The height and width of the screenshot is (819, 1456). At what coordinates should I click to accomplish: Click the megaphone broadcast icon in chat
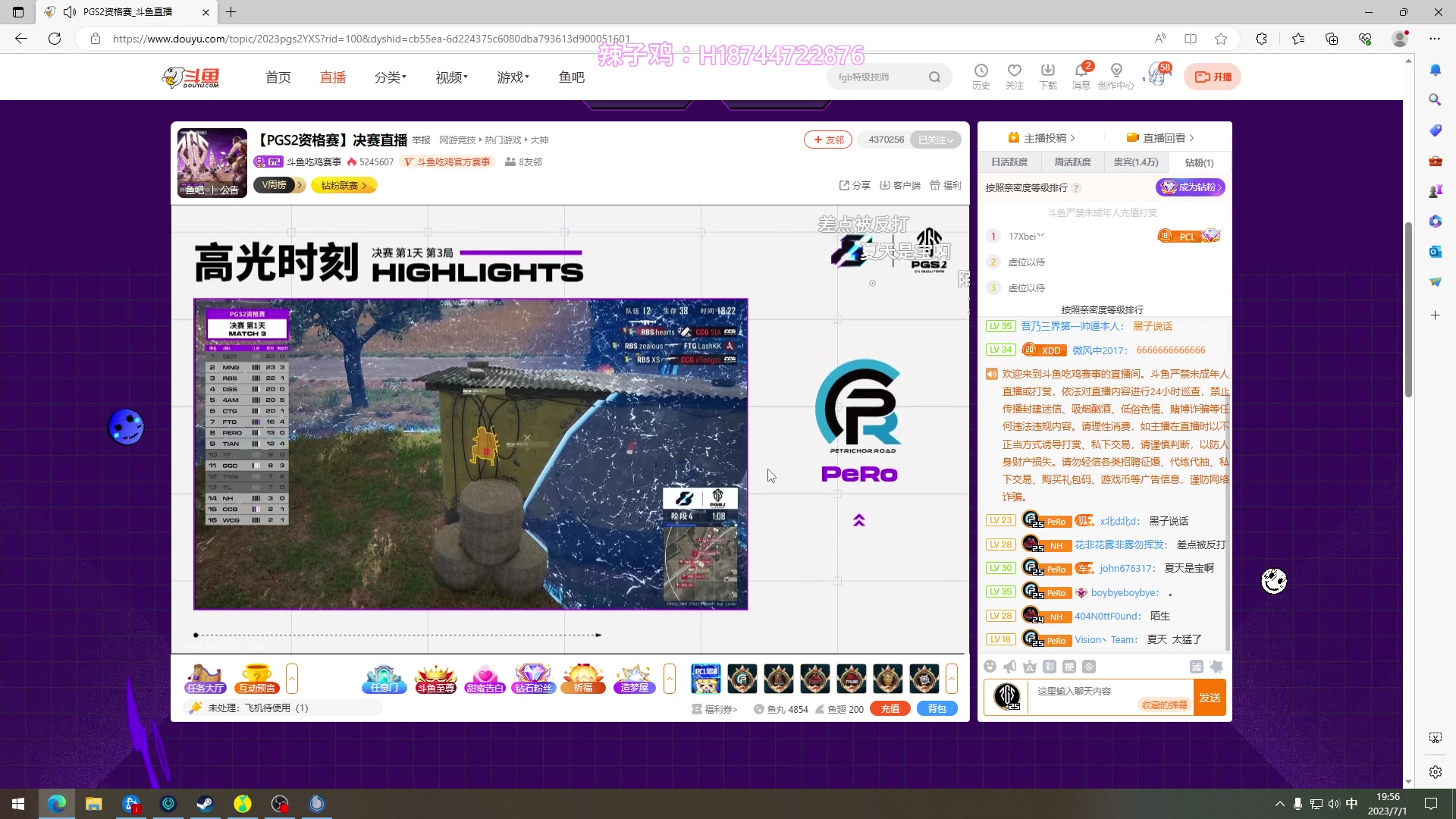click(1009, 667)
